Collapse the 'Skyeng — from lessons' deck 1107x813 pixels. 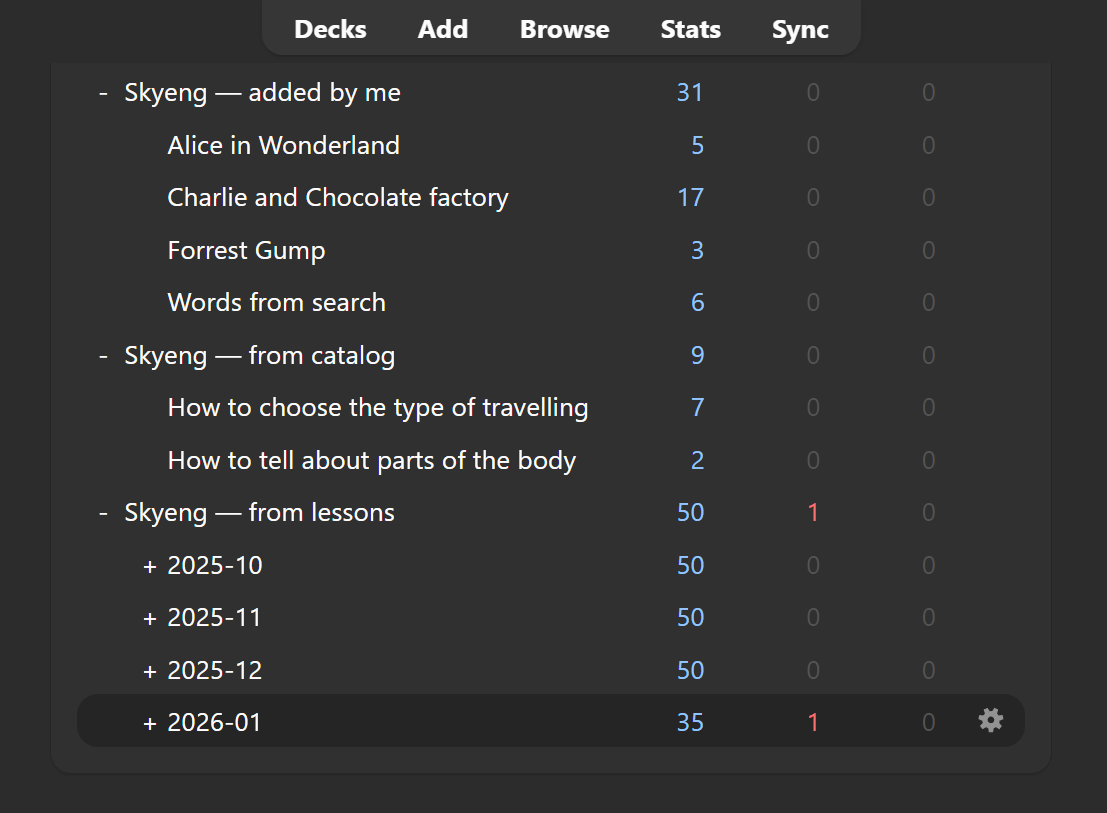[x=103, y=514]
